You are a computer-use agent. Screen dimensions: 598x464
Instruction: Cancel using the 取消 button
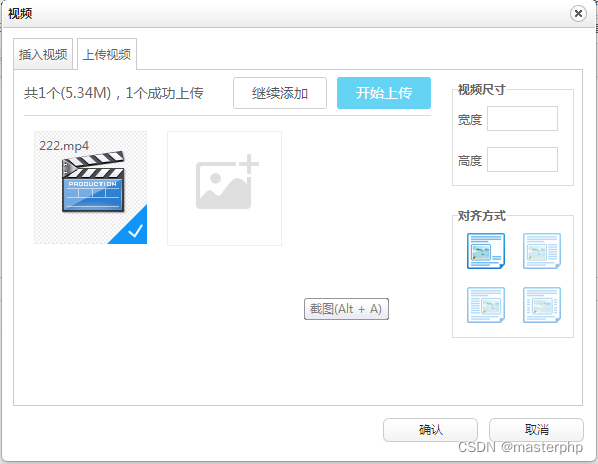[536, 430]
